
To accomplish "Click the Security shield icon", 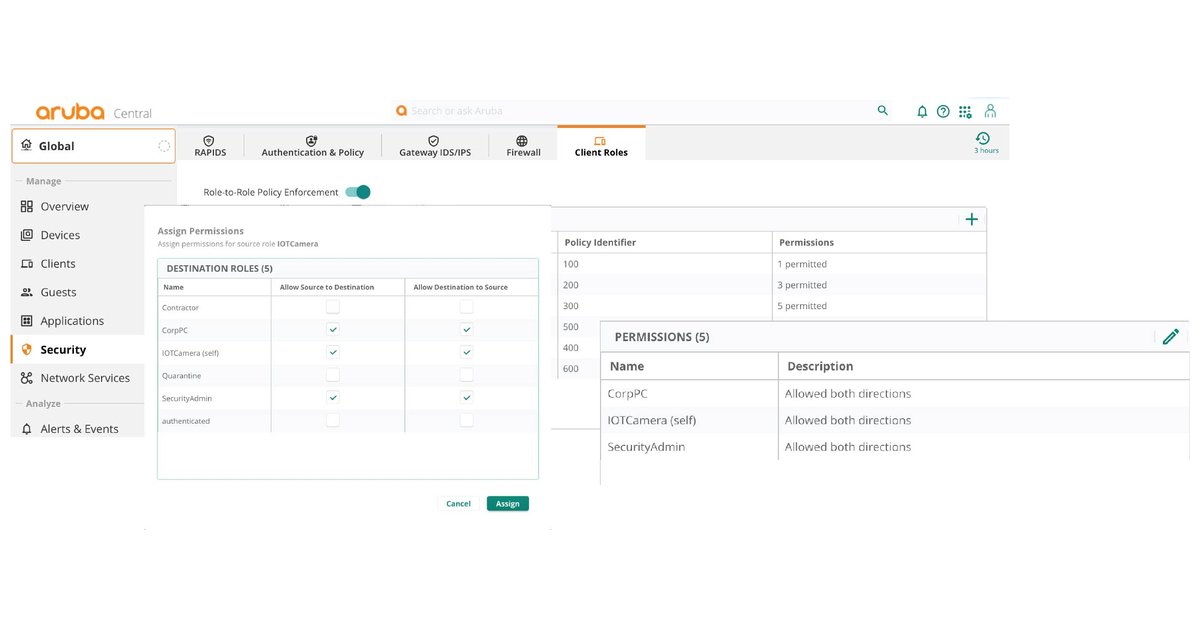I will (27, 350).
